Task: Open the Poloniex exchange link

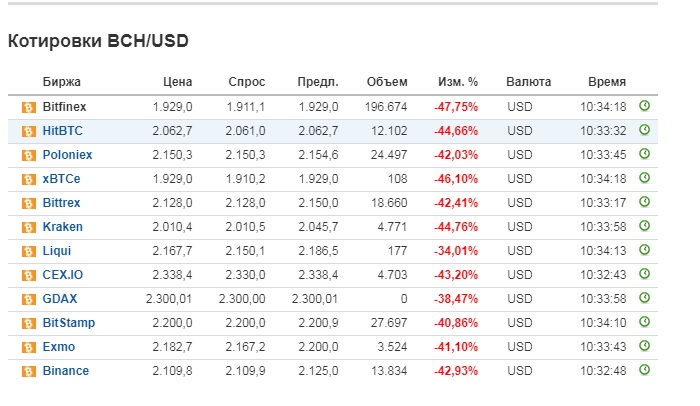Action: (67, 155)
